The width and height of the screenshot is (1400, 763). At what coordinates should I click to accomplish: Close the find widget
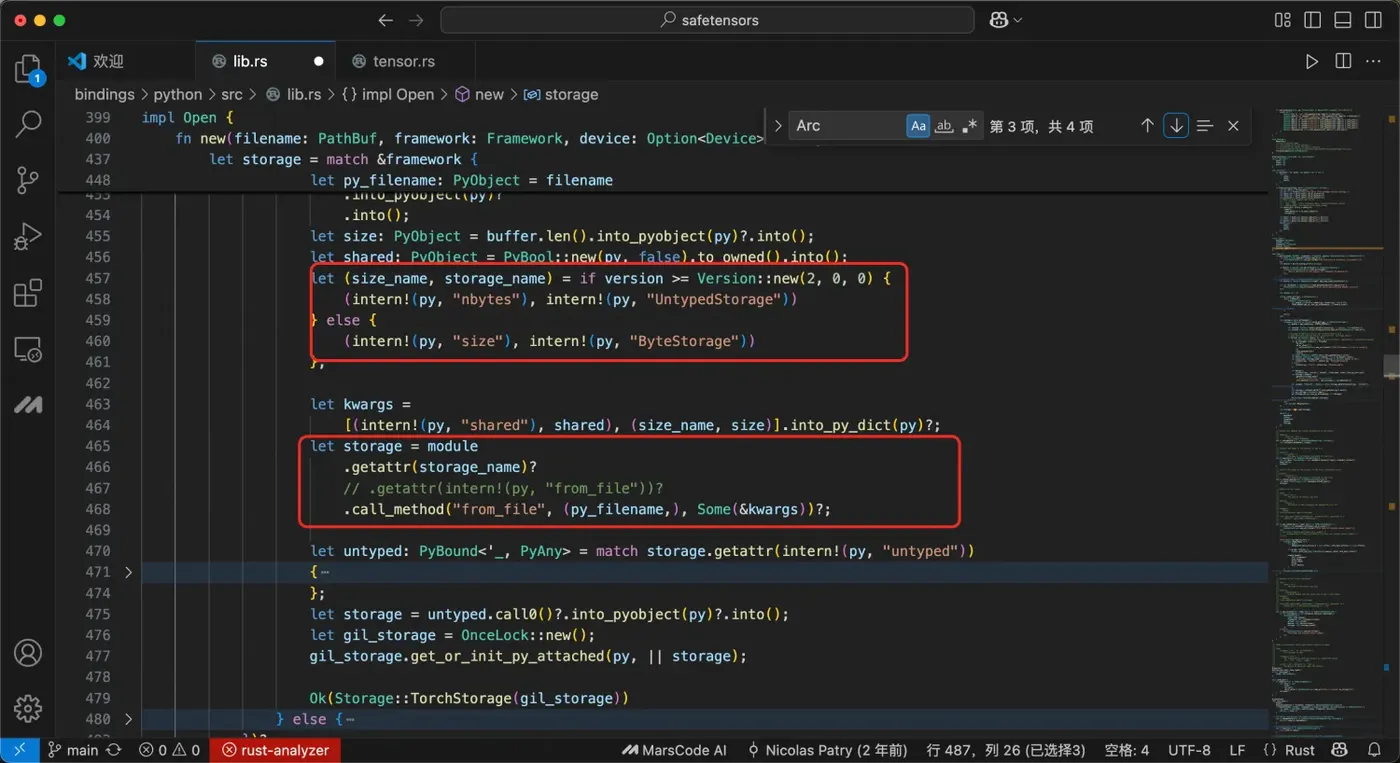coord(1233,126)
